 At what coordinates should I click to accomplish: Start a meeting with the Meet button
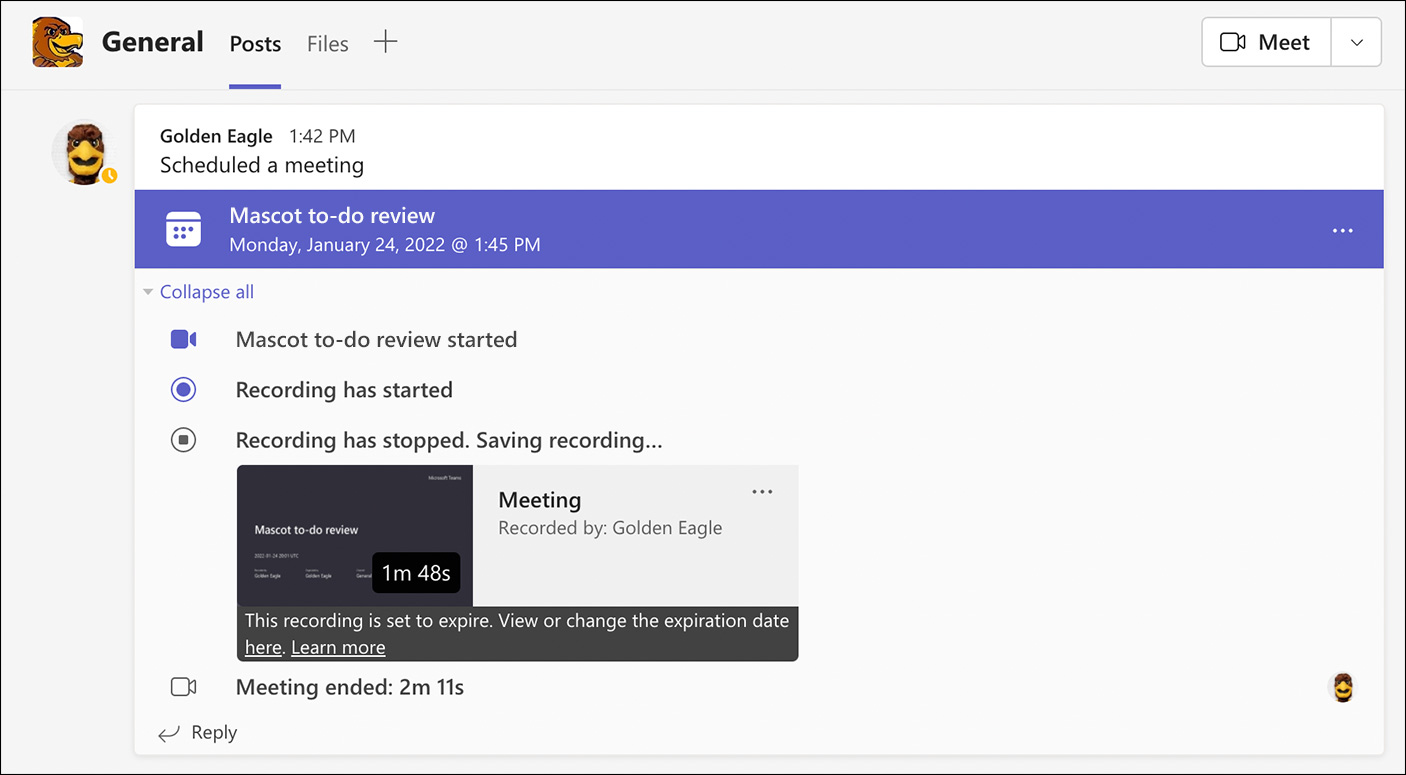pos(1266,42)
